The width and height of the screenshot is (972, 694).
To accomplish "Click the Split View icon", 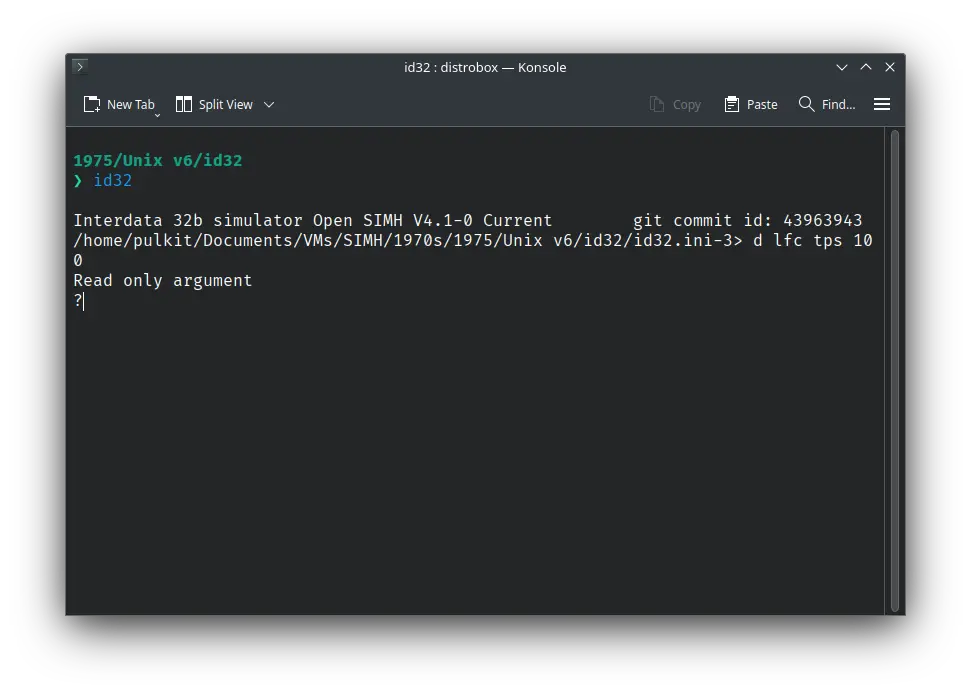I will pos(184,104).
